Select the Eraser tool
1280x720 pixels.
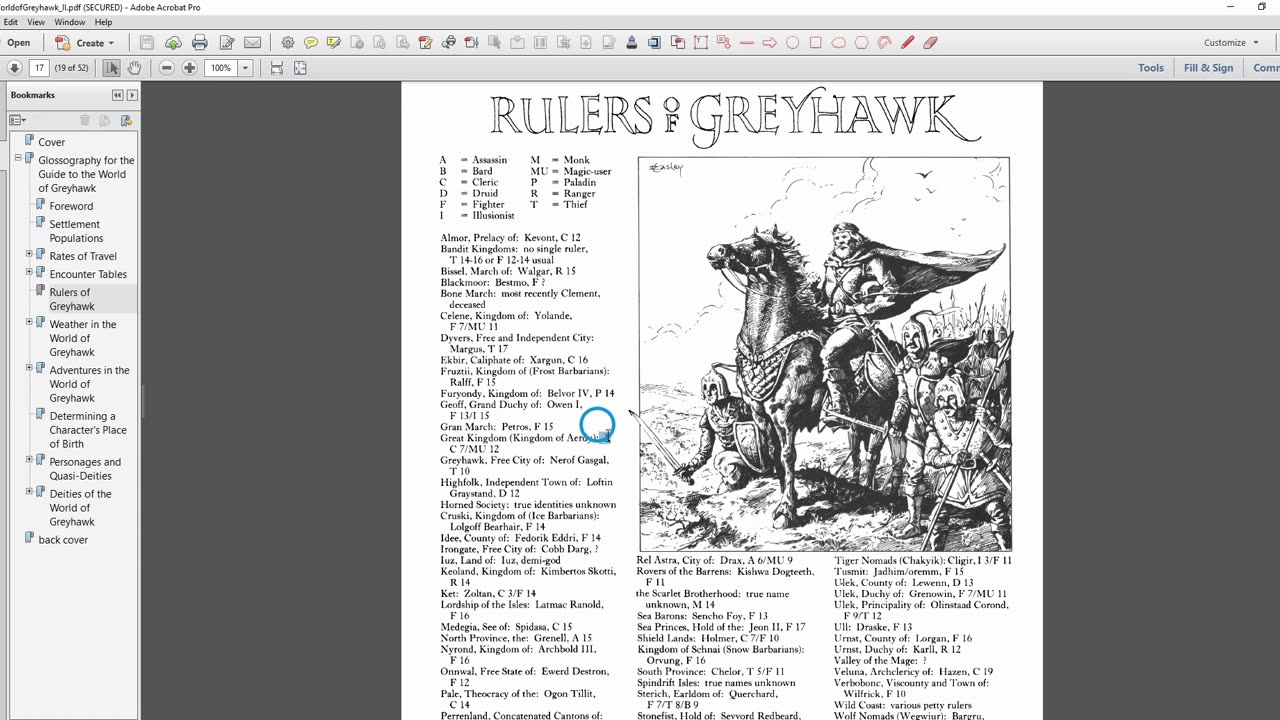point(931,43)
